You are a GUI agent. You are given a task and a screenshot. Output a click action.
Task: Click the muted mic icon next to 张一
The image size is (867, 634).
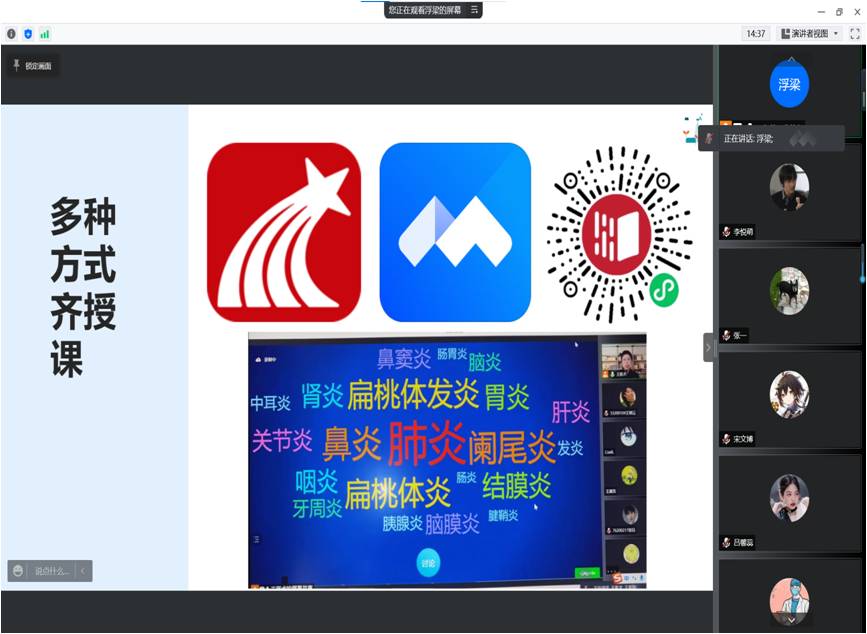(727, 335)
